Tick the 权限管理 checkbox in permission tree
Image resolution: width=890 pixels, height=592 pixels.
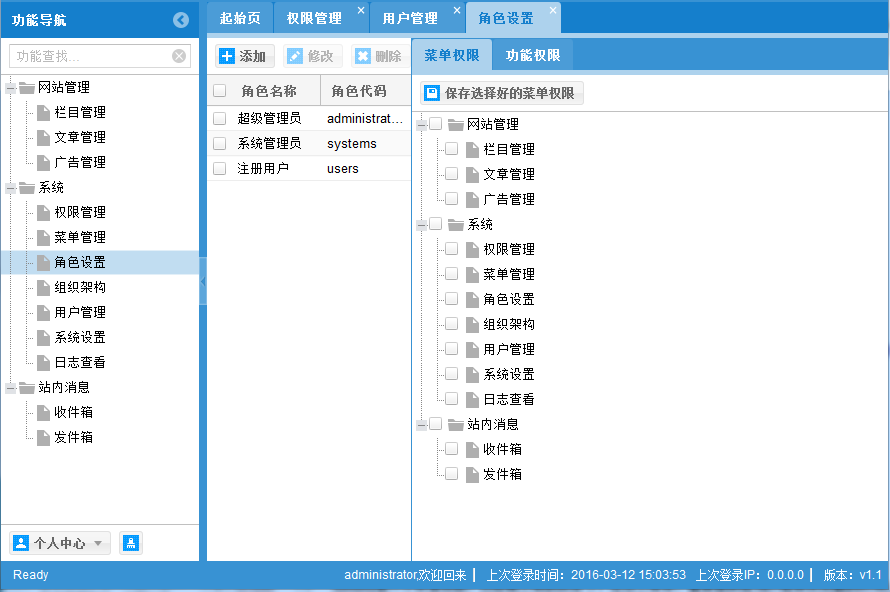tap(450, 249)
